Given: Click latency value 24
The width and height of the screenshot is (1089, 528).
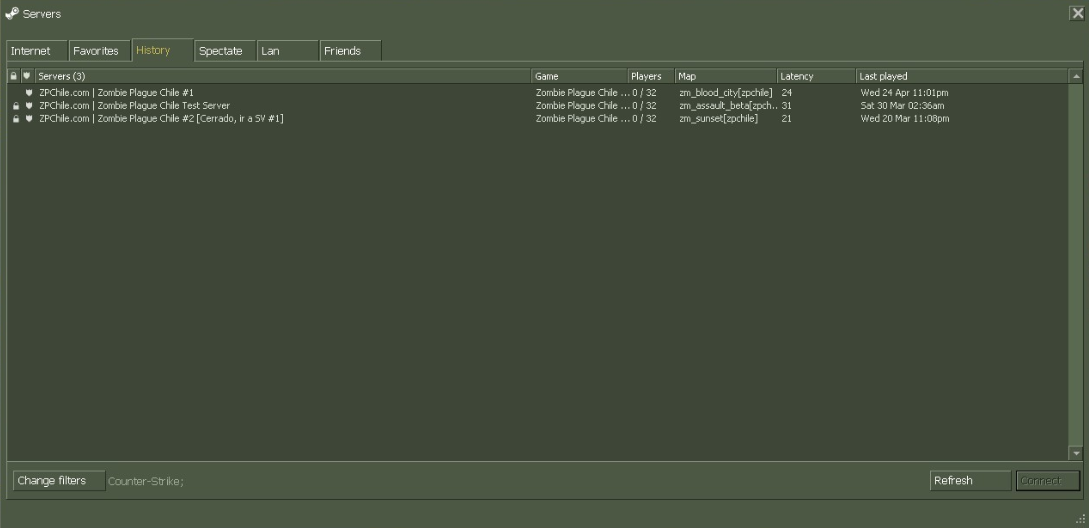Looking at the screenshot, I should [786, 92].
